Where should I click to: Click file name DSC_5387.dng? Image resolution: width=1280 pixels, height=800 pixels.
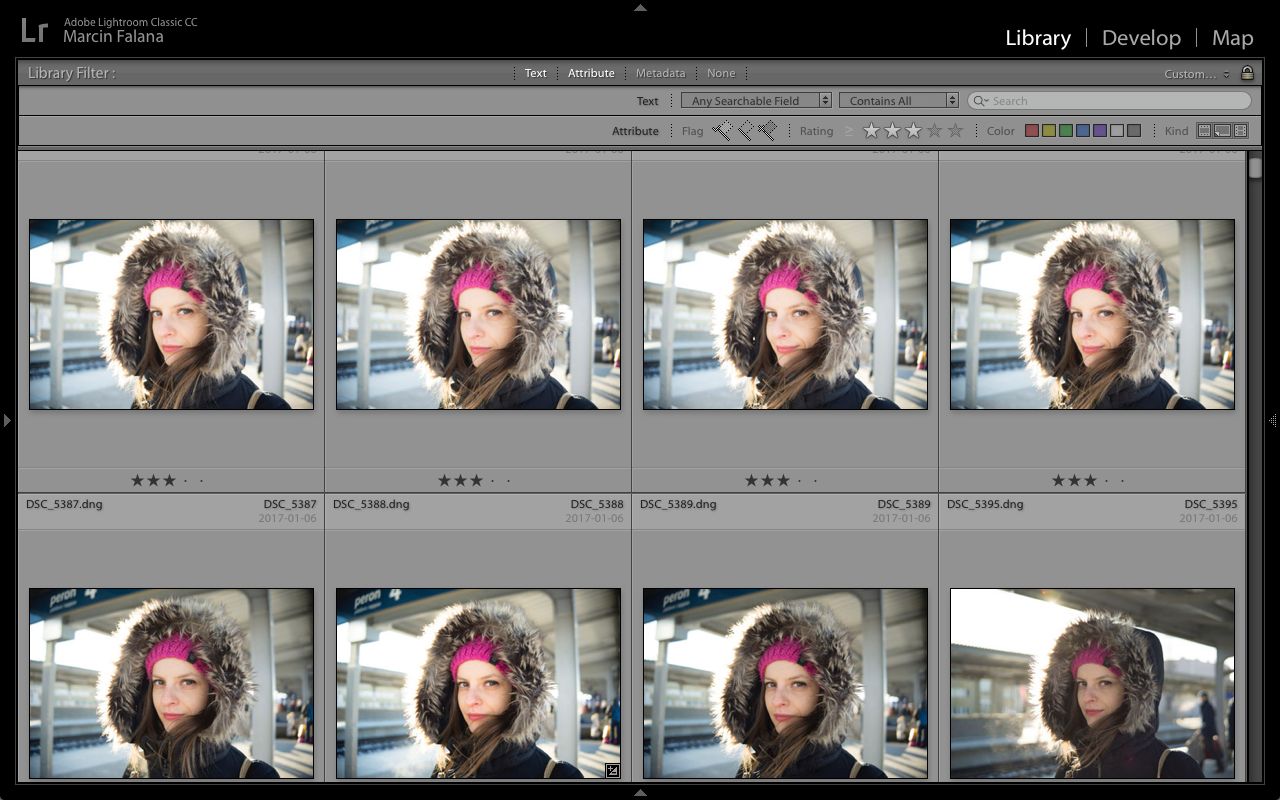[x=64, y=504]
